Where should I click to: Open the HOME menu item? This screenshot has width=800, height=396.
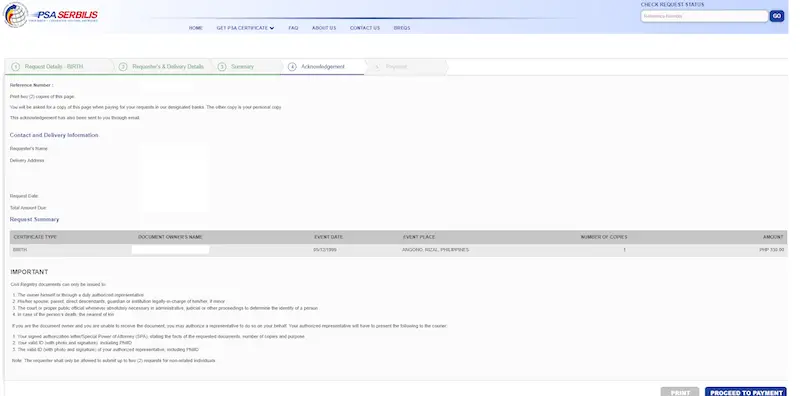[x=196, y=28]
